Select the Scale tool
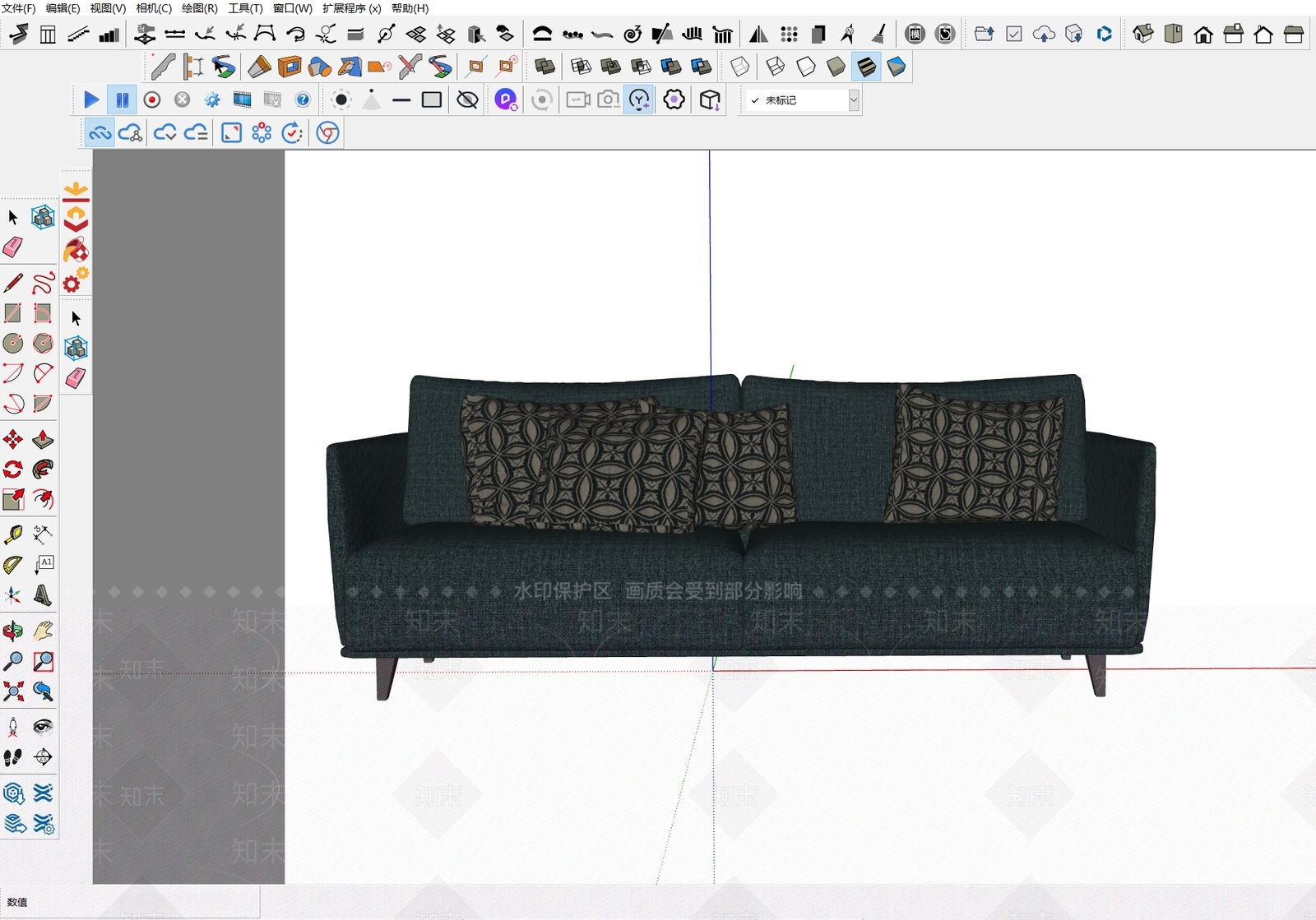The image size is (1316, 920). coord(13,500)
